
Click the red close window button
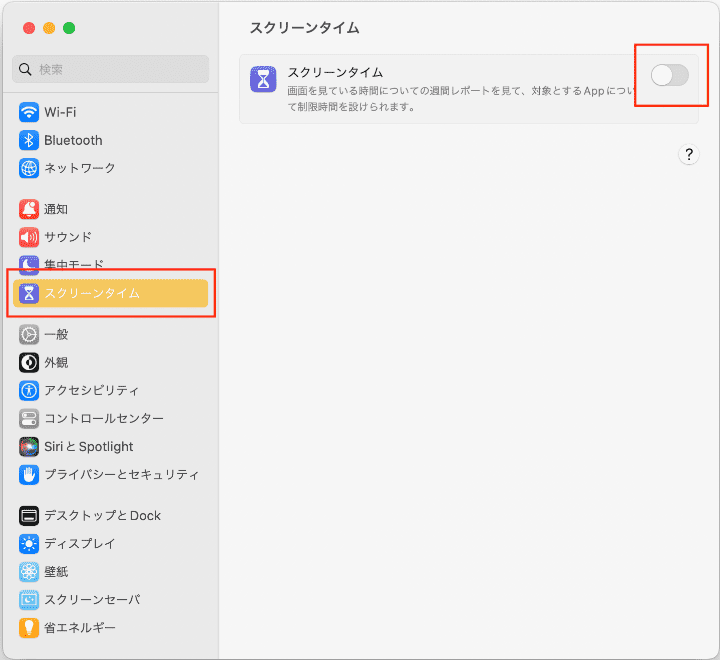click(29, 28)
